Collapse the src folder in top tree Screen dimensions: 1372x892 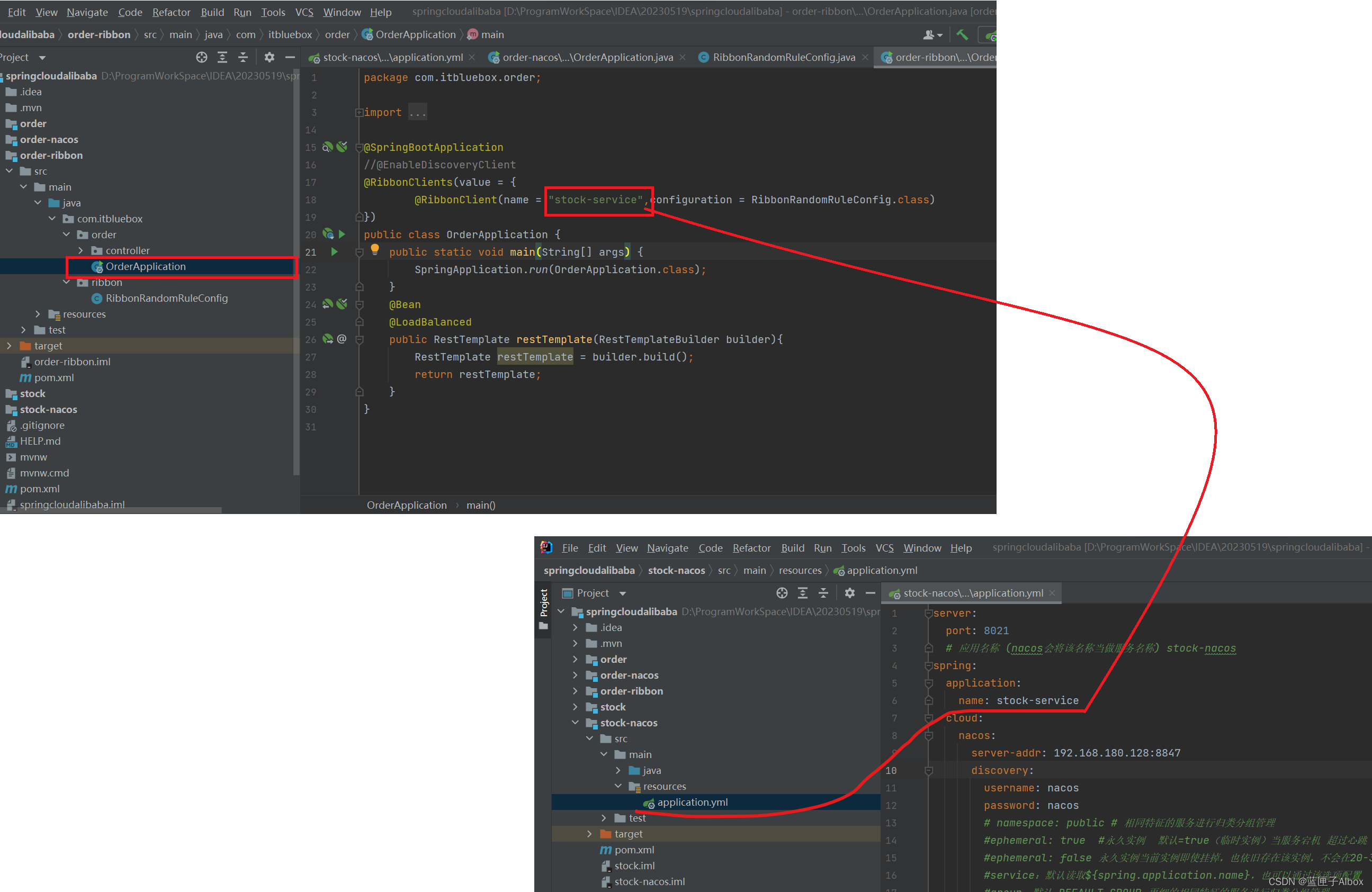pos(9,171)
